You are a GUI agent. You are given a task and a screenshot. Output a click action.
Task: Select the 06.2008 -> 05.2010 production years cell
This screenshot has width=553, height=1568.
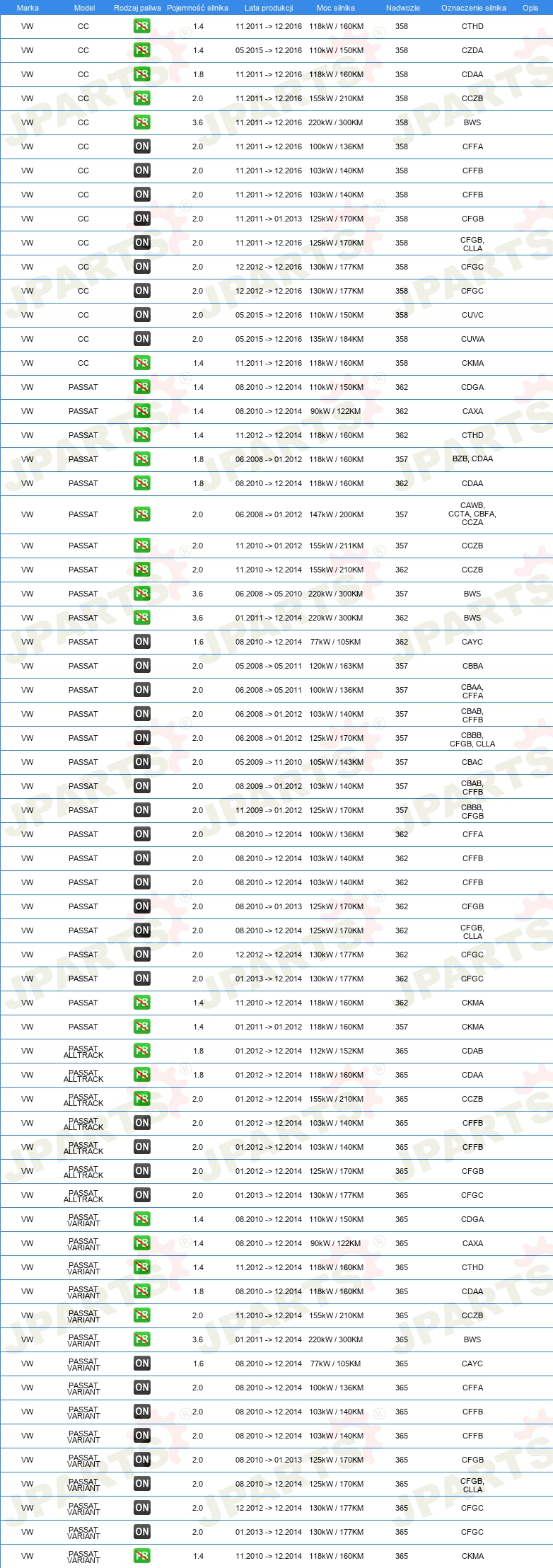269,594
